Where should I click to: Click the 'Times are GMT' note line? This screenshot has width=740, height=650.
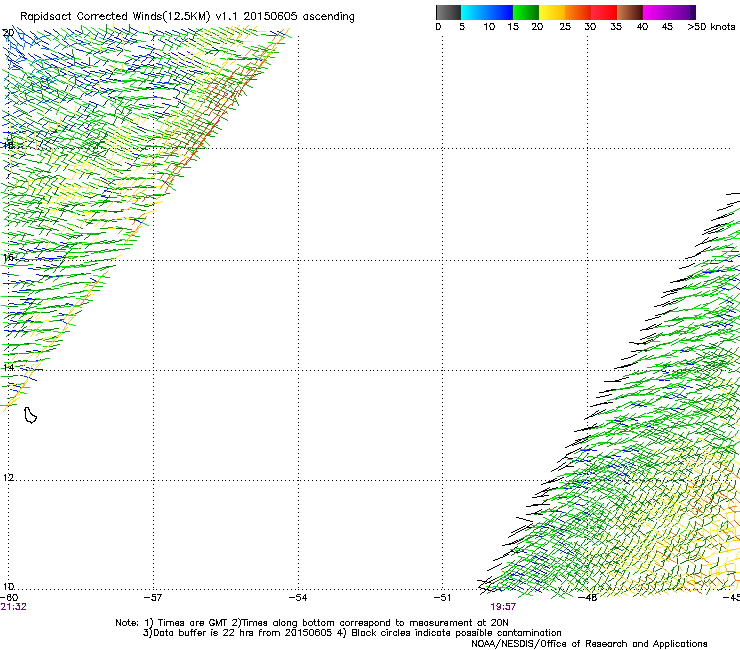tap(311, 623)
